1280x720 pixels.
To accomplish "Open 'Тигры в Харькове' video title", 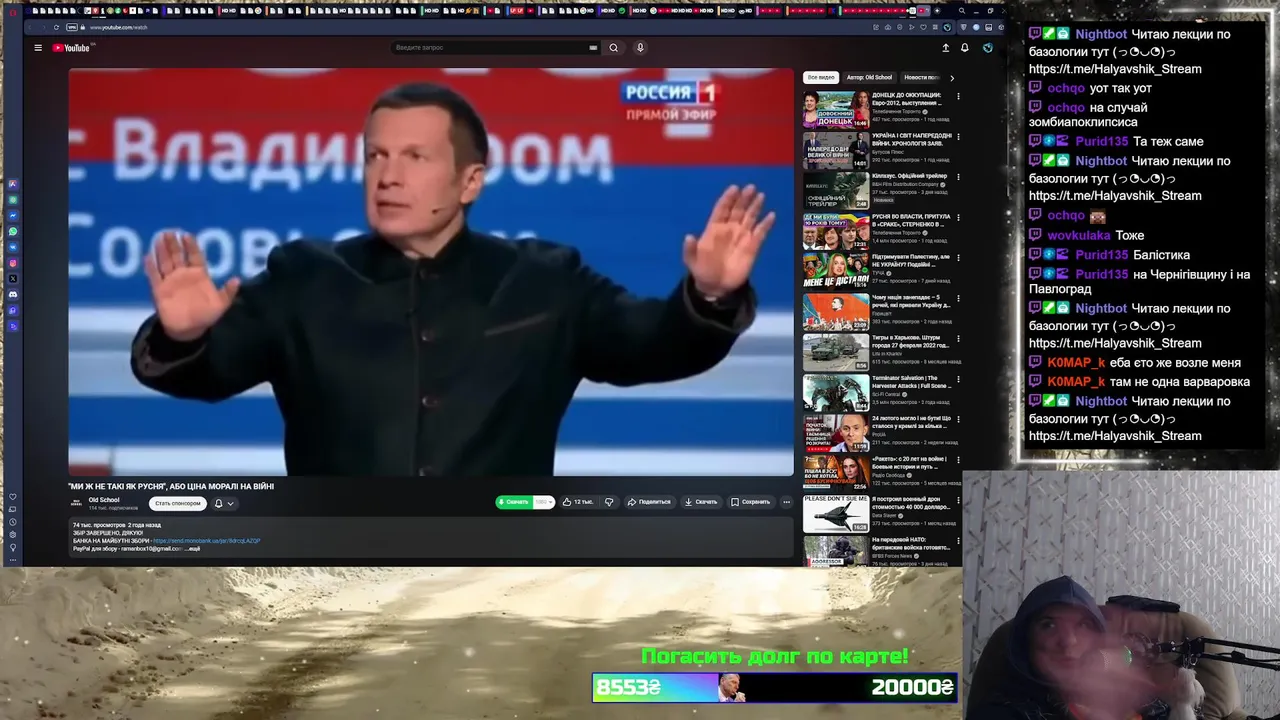I will tap(910, 341).
